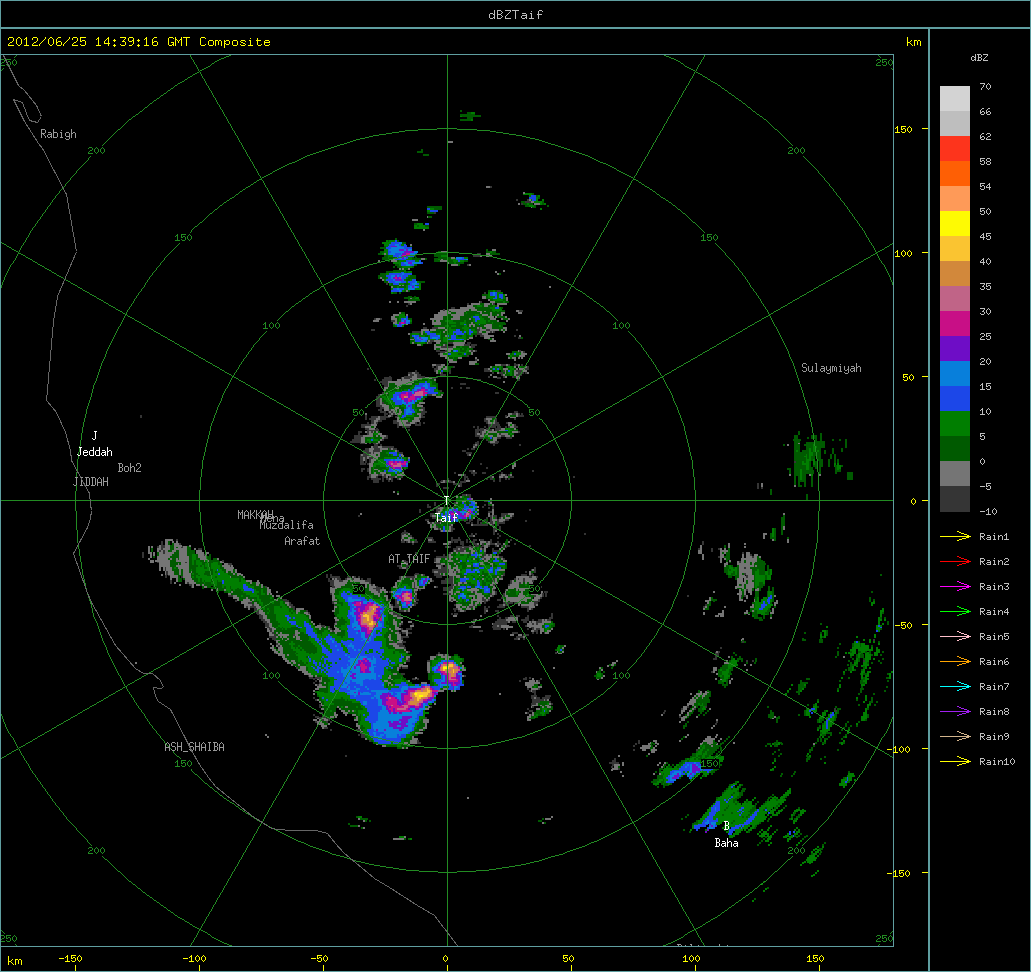Select the B station marker above Baha

point(726,826)
